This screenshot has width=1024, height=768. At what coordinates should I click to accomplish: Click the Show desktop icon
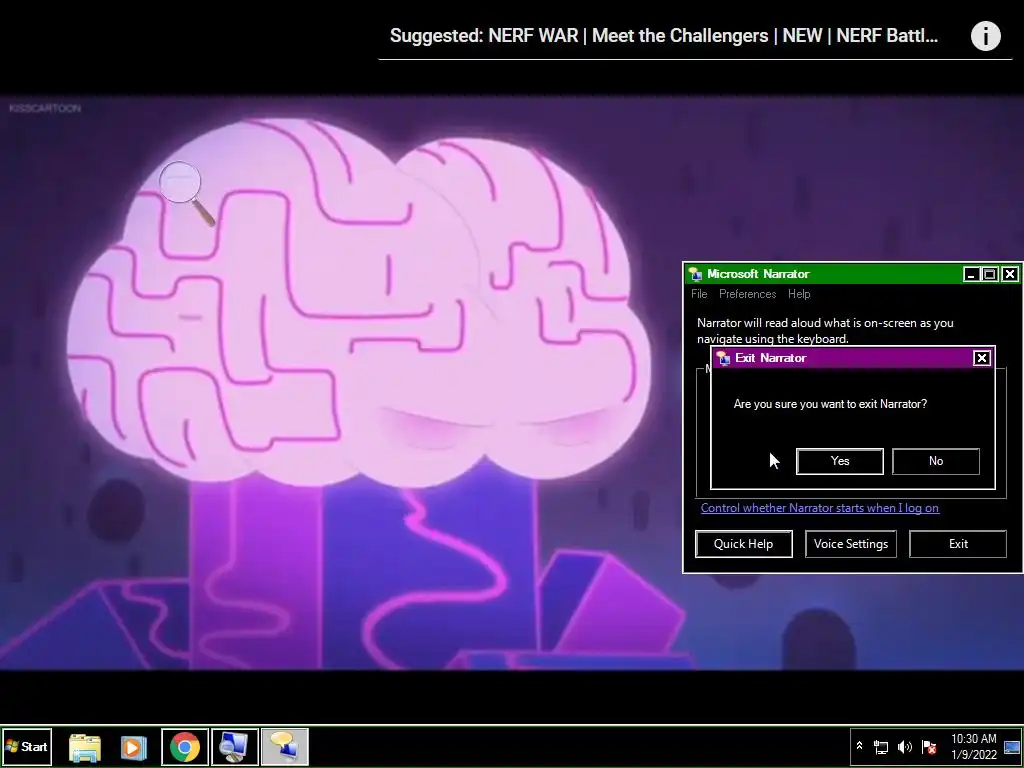1012,747
